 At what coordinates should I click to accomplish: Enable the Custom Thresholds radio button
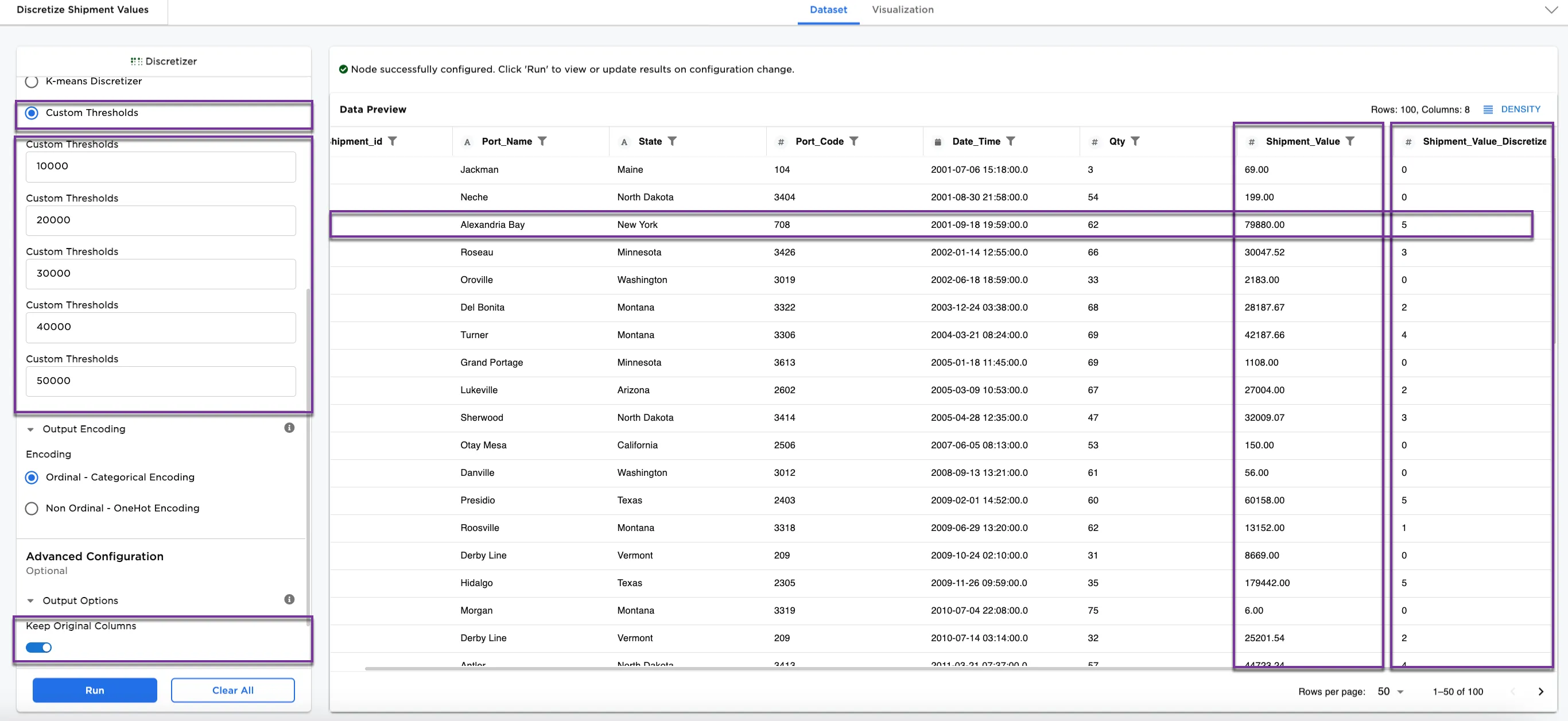point(32,113)
